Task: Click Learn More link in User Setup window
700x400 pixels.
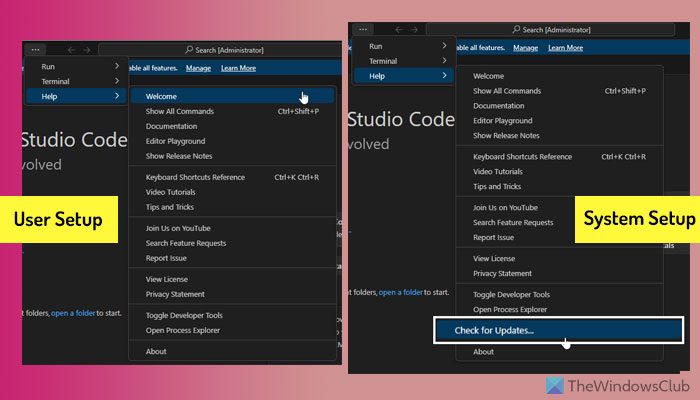Action: [238, 68]
